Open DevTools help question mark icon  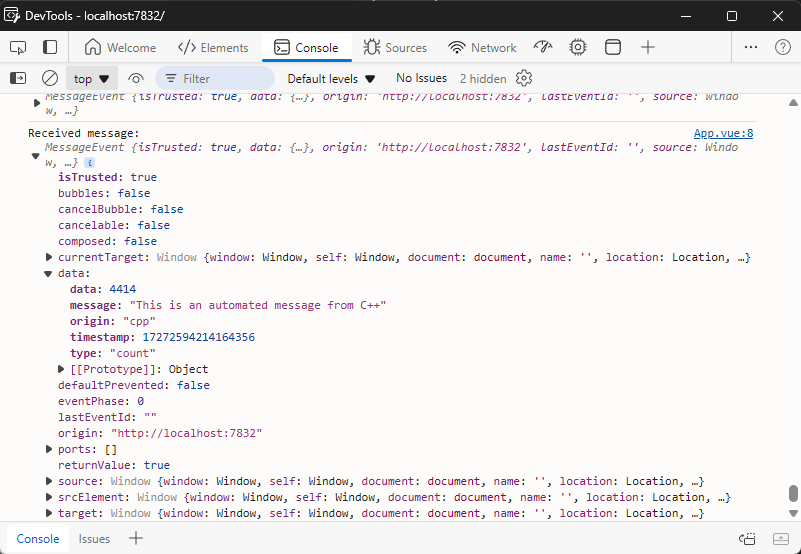tap(781, 47)
